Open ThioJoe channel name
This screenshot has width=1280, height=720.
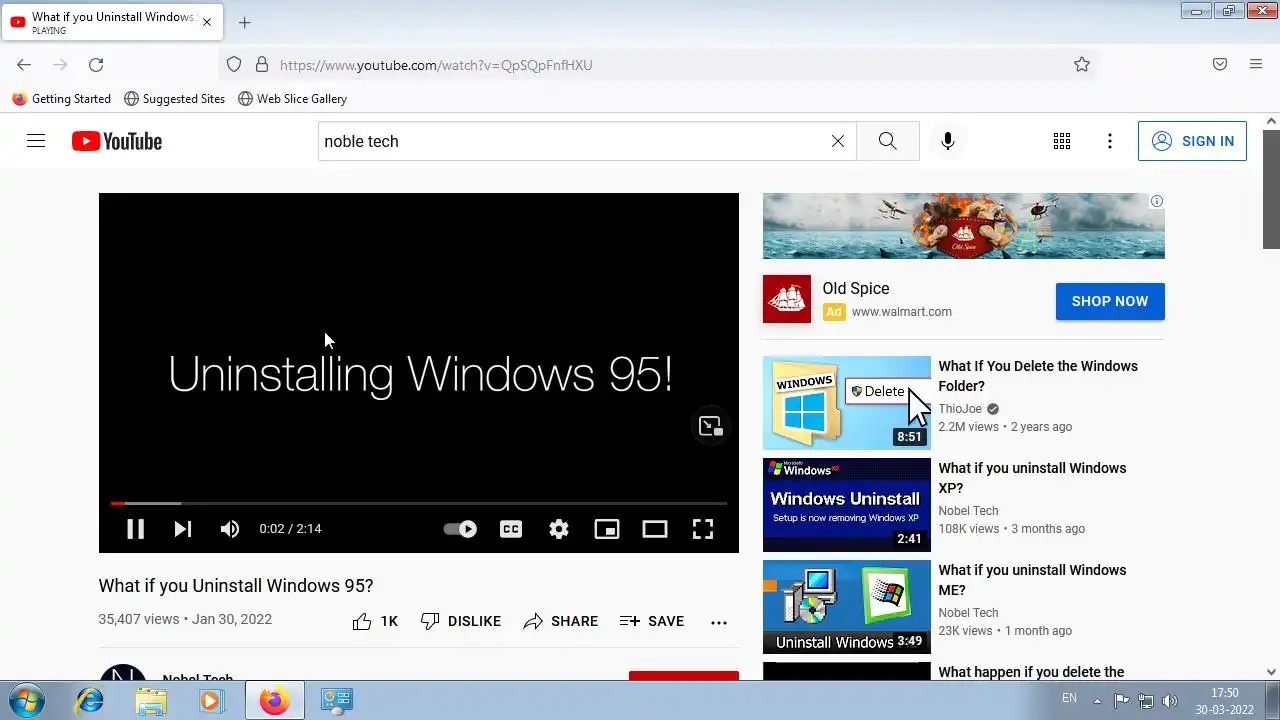[960, 408]
